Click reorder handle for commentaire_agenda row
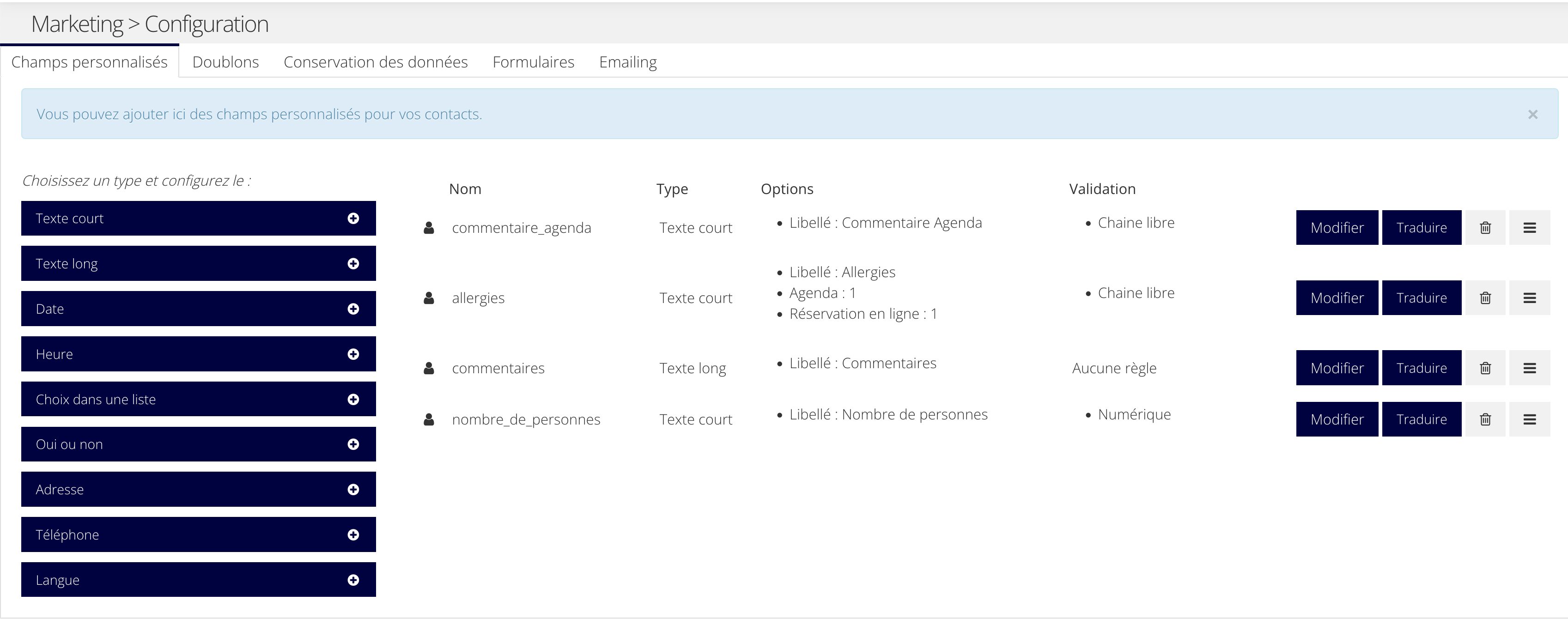The height and width of the screenshot is (619, 1568). [x=1530, y=228]
